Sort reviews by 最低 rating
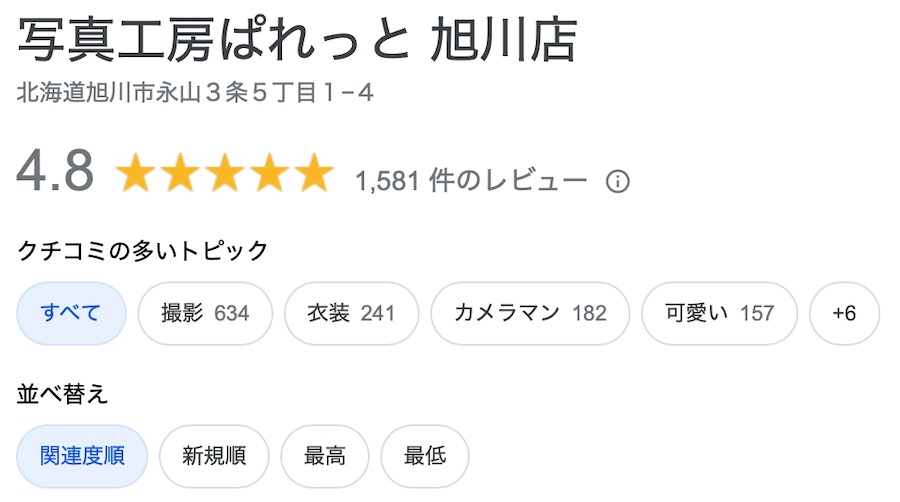 425,456
